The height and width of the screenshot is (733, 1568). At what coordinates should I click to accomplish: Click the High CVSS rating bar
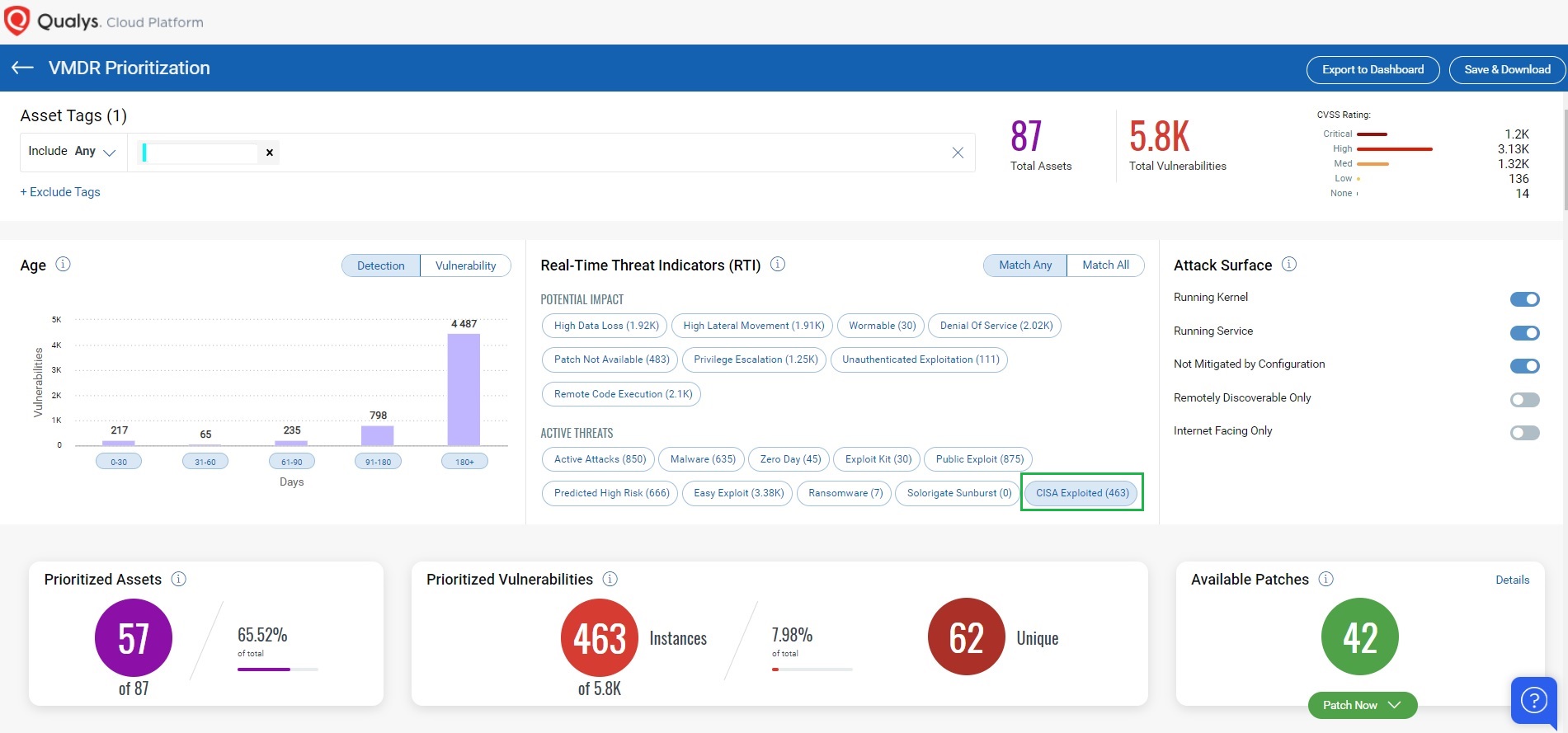tap(1394, 149)
